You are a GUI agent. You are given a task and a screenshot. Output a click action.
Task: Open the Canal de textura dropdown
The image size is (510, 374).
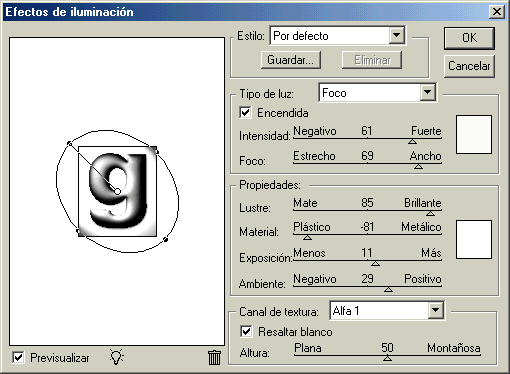point(436,311)
